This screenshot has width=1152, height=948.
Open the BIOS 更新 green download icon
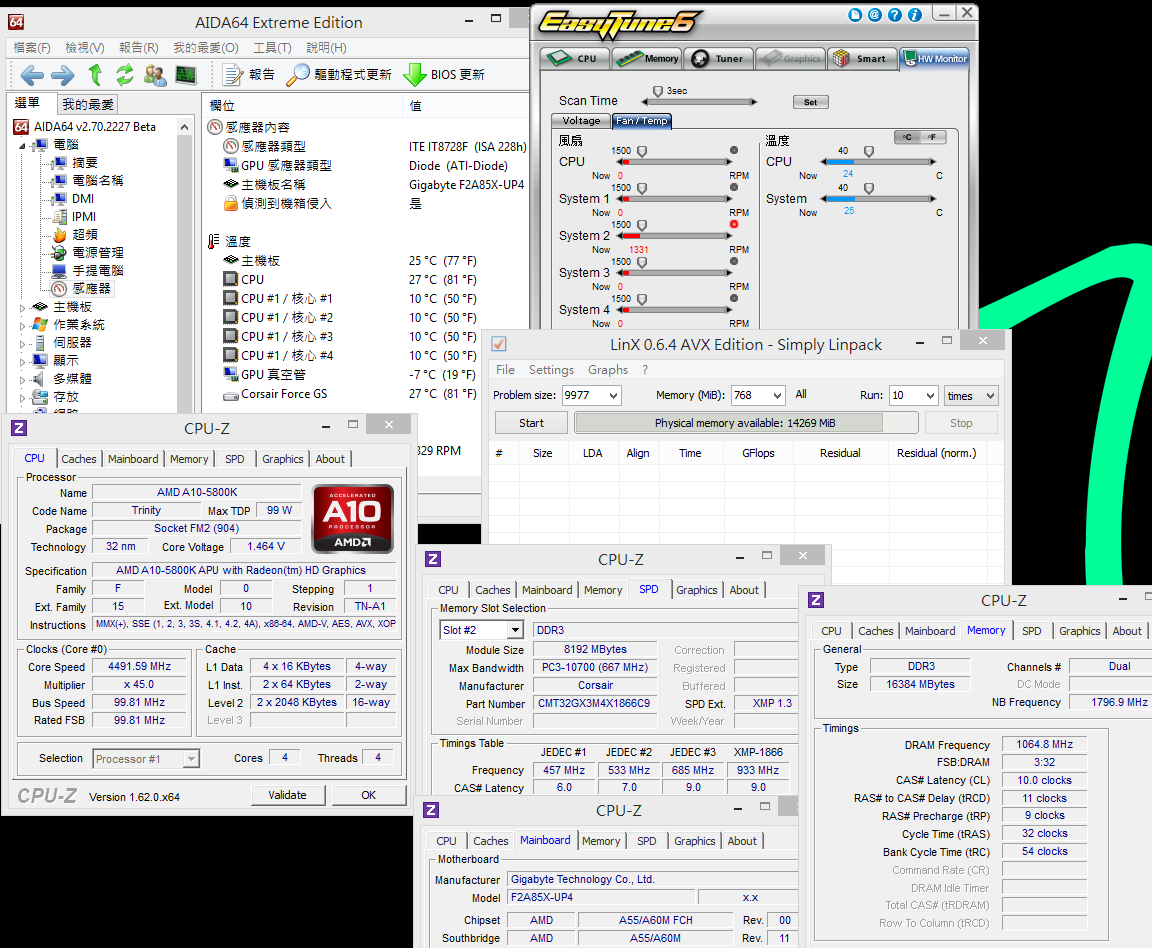414,75
